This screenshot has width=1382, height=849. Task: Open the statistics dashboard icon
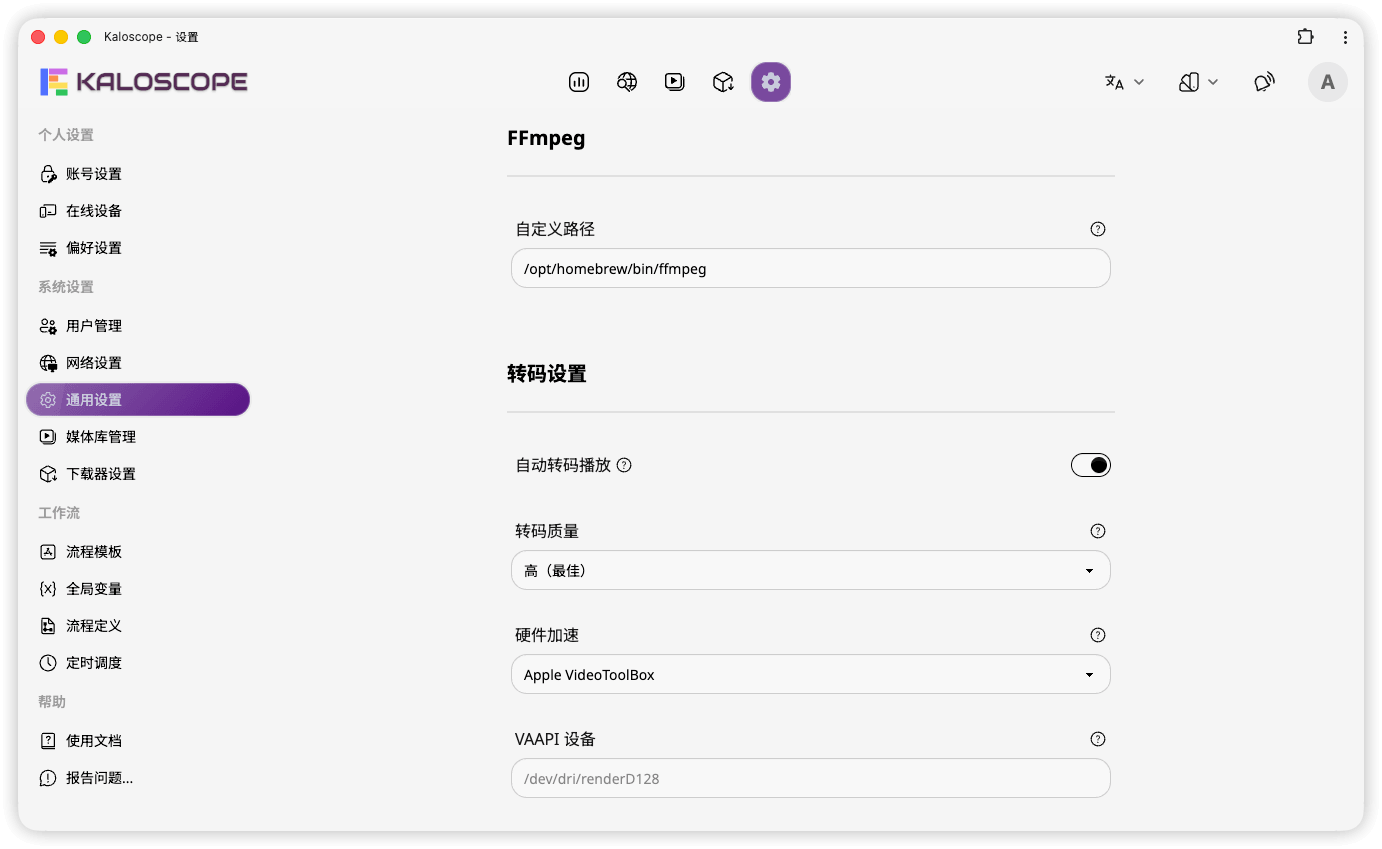pyautogui.click(x=579, y=82)
